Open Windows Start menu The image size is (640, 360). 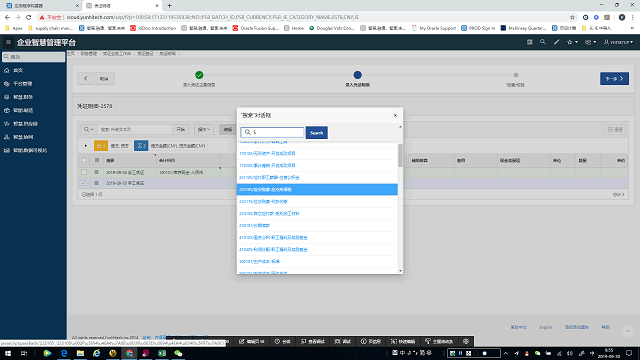tap(8, 353)
